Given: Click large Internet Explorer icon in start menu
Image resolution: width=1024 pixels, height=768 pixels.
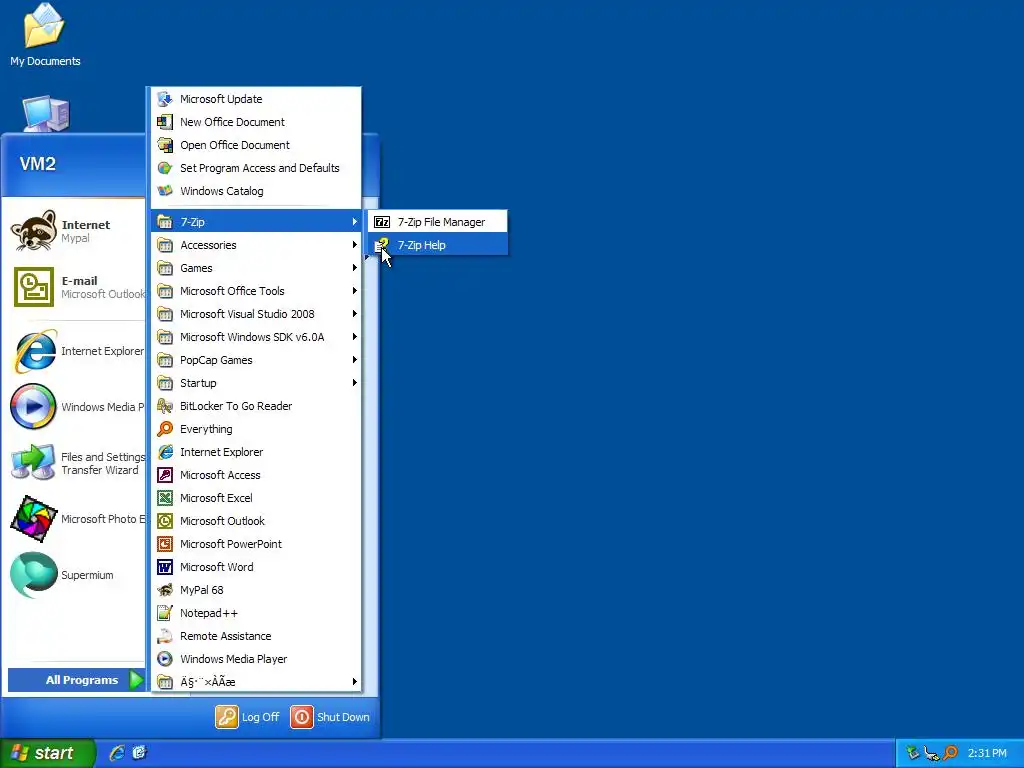Looking at the screenshot, I should tap(33, 351).
